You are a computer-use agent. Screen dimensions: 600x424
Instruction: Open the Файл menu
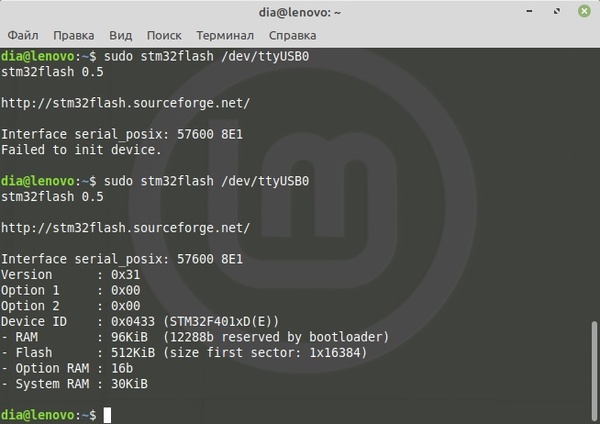pyautogui.click(x=25, y=34)
